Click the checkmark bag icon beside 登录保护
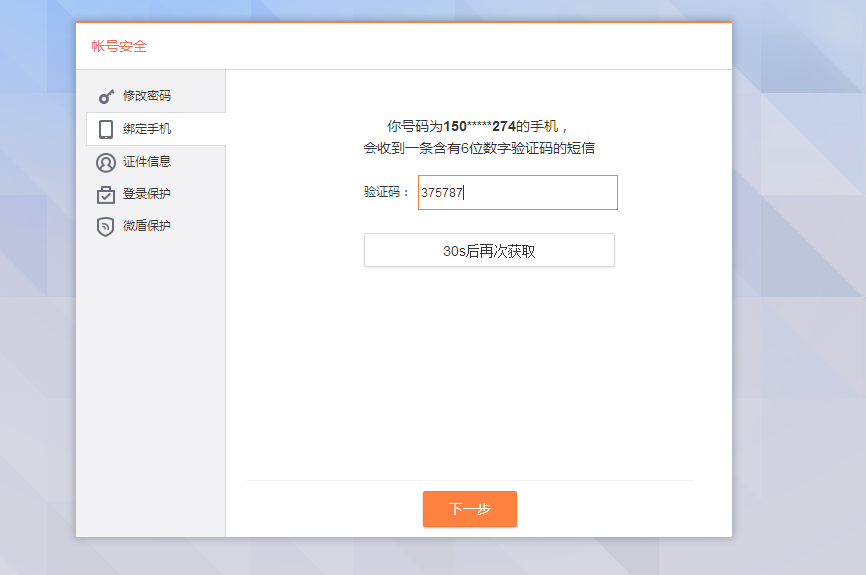This screenshot has height=575, width=866. click(105, 194)
